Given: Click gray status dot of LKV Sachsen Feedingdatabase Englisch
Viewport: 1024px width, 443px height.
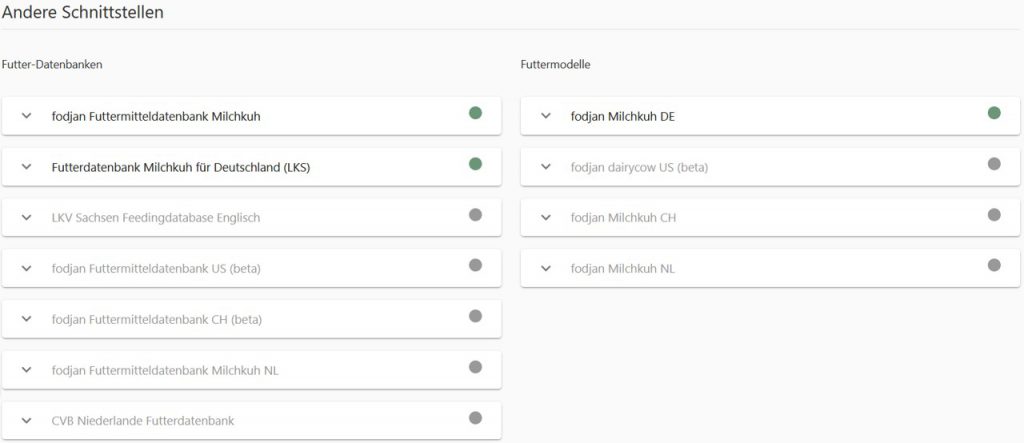Looking at the screenshot, I should [475, 214].
